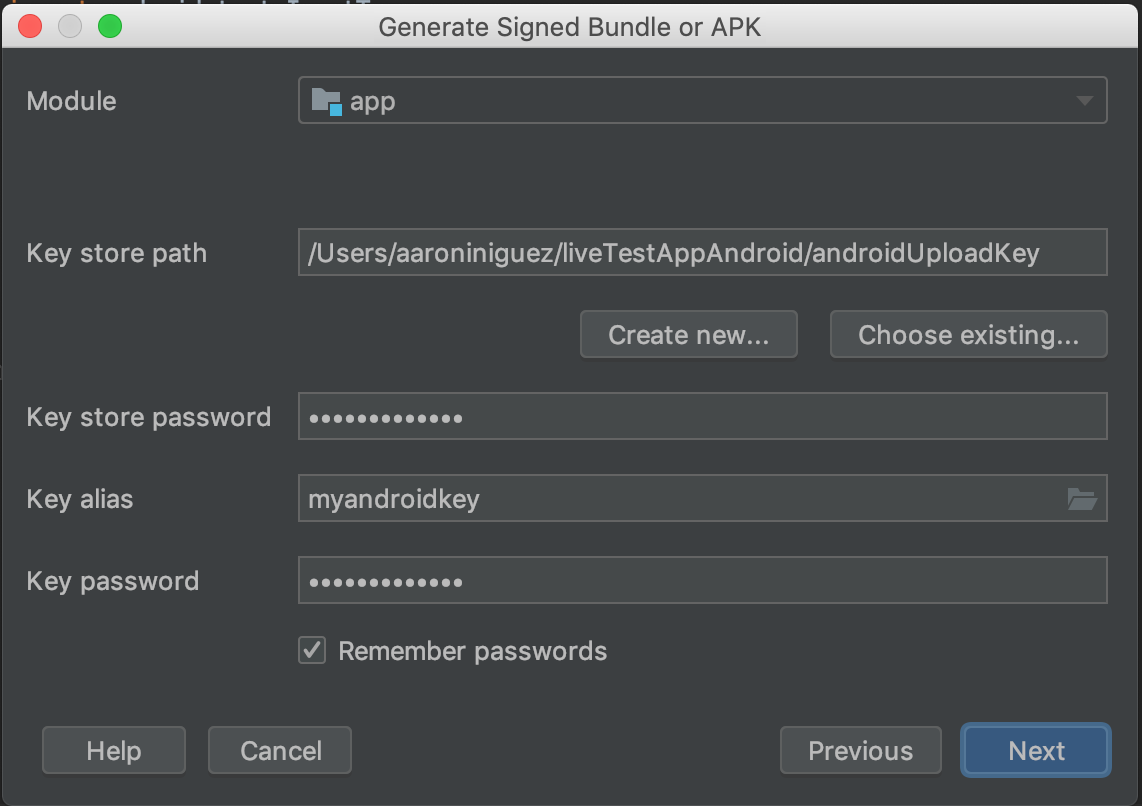The image size is (1142, 806).
Task: Focus the Key store path field
Action: pos(702,253)
